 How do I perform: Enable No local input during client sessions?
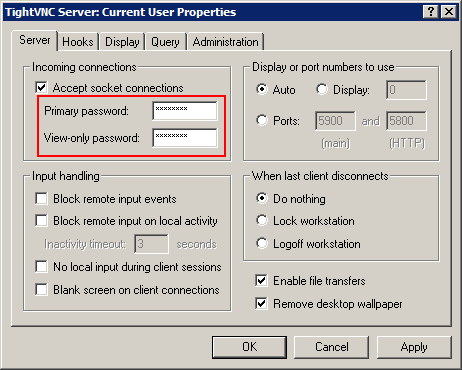point(41,267)
